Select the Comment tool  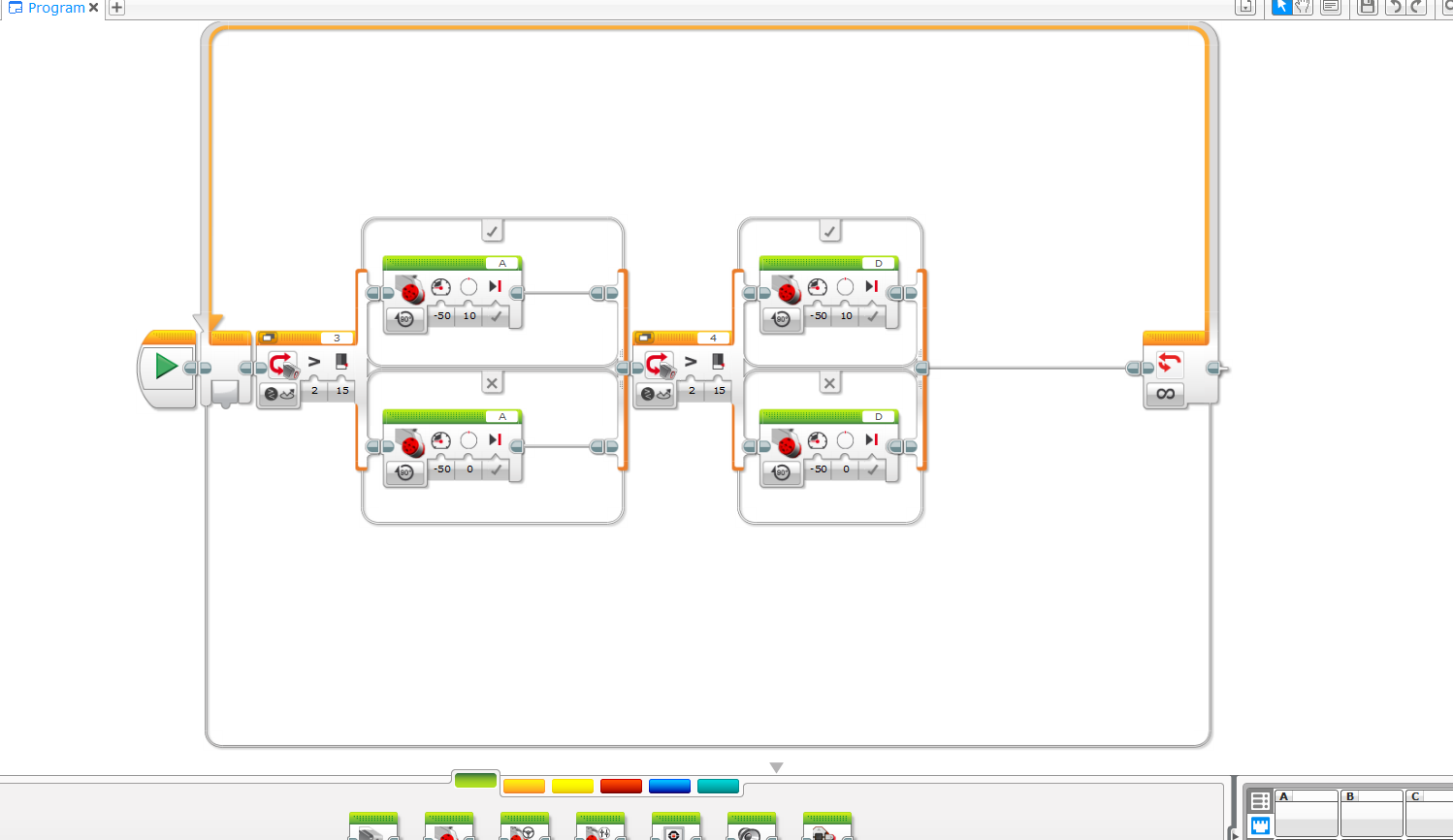(x=1330, y=7)
